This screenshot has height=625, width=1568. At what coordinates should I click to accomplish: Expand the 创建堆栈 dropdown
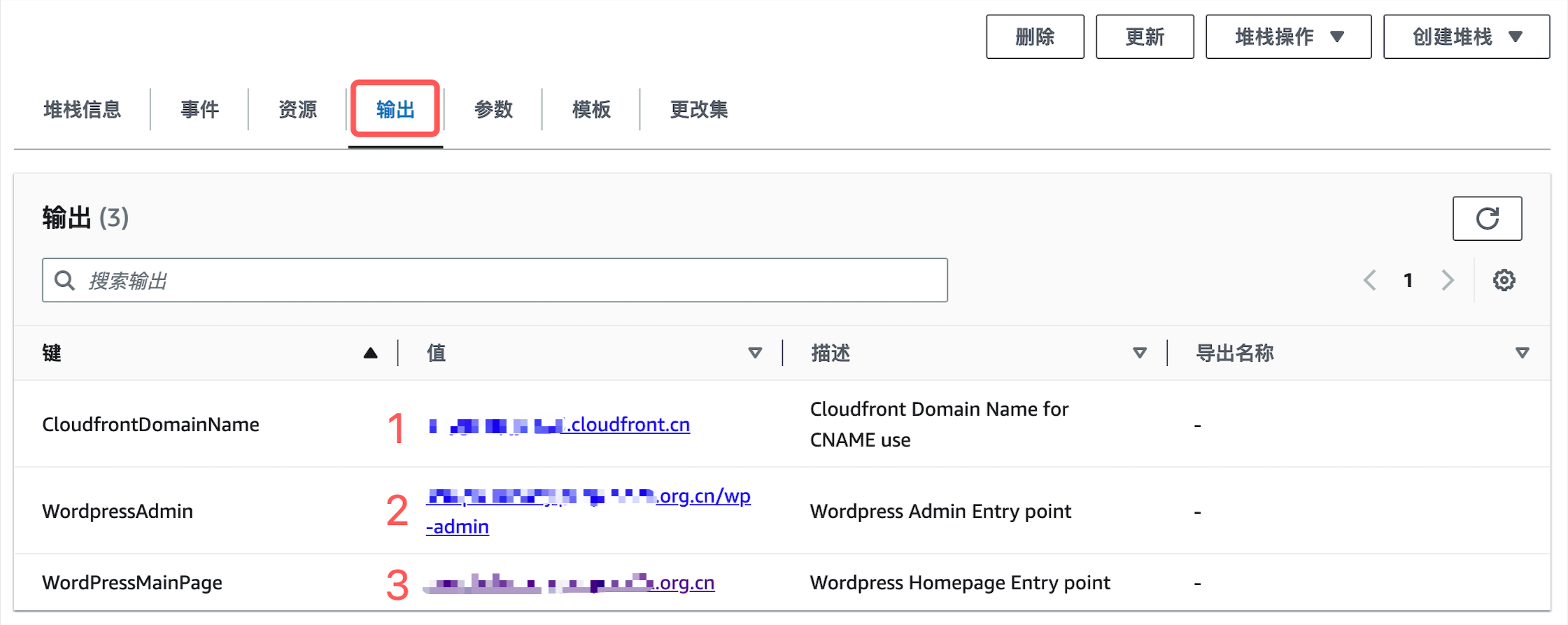pos(1467,37)
